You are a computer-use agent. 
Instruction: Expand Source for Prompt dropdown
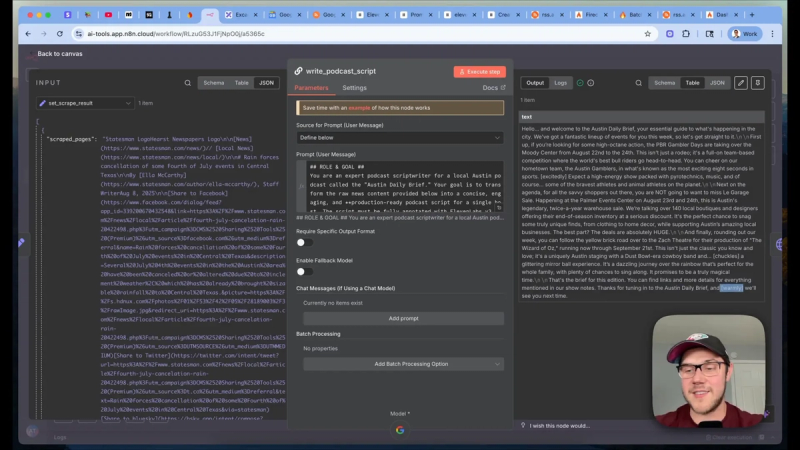pos(399,138)
